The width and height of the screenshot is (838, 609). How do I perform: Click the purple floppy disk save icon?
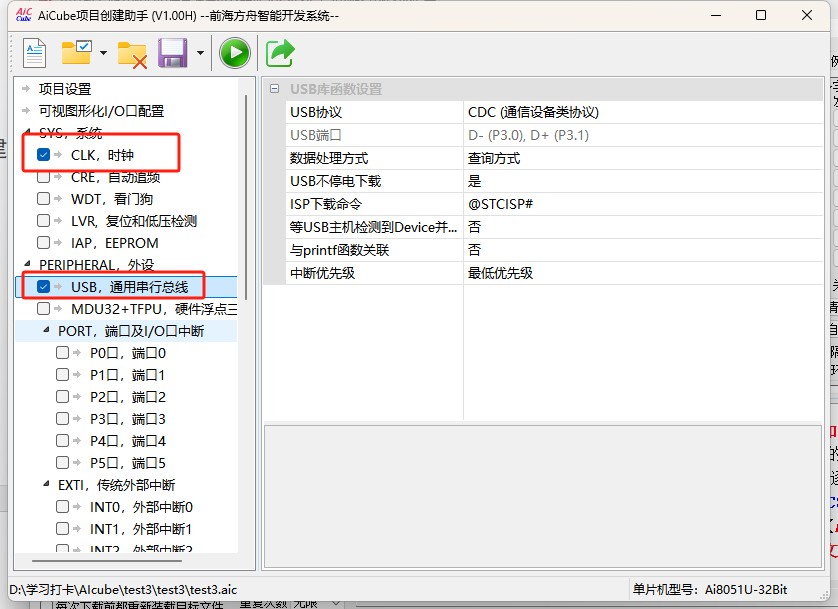(173, 53)
